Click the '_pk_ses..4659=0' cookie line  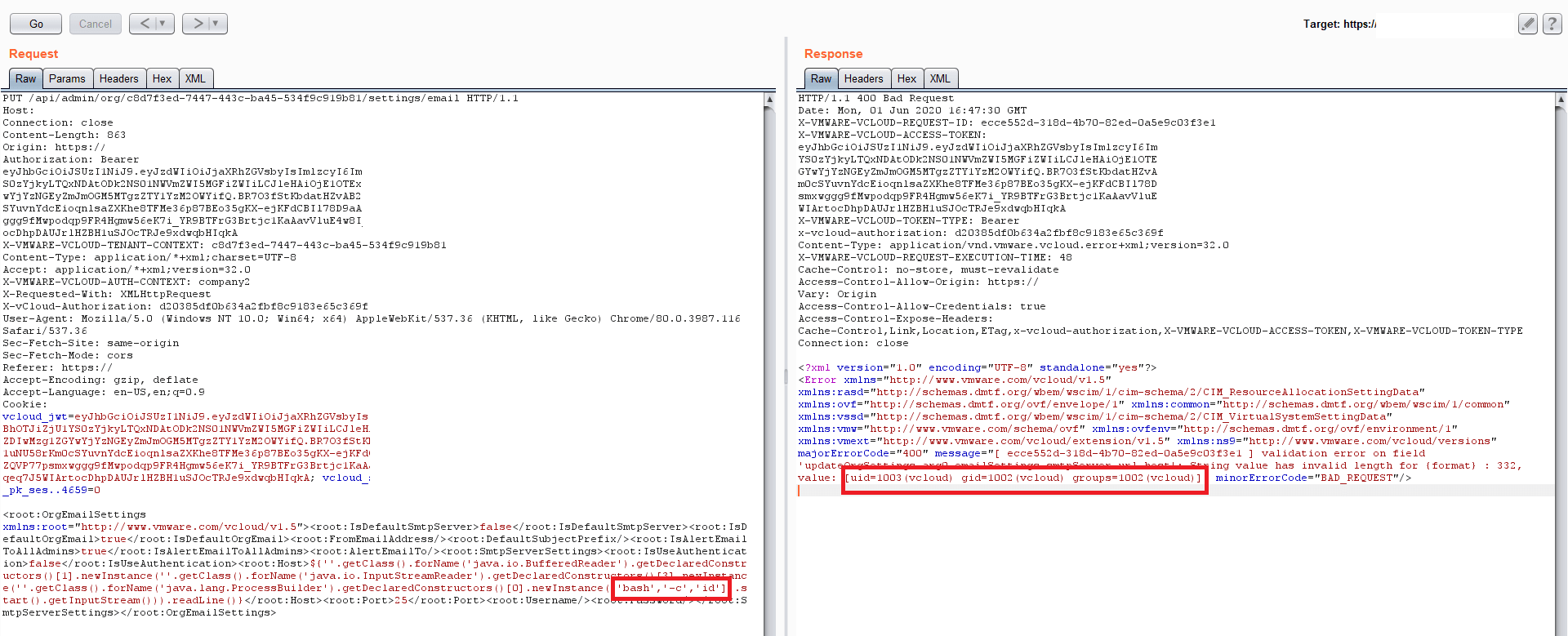pyautogui.click(x=51, y=490)
